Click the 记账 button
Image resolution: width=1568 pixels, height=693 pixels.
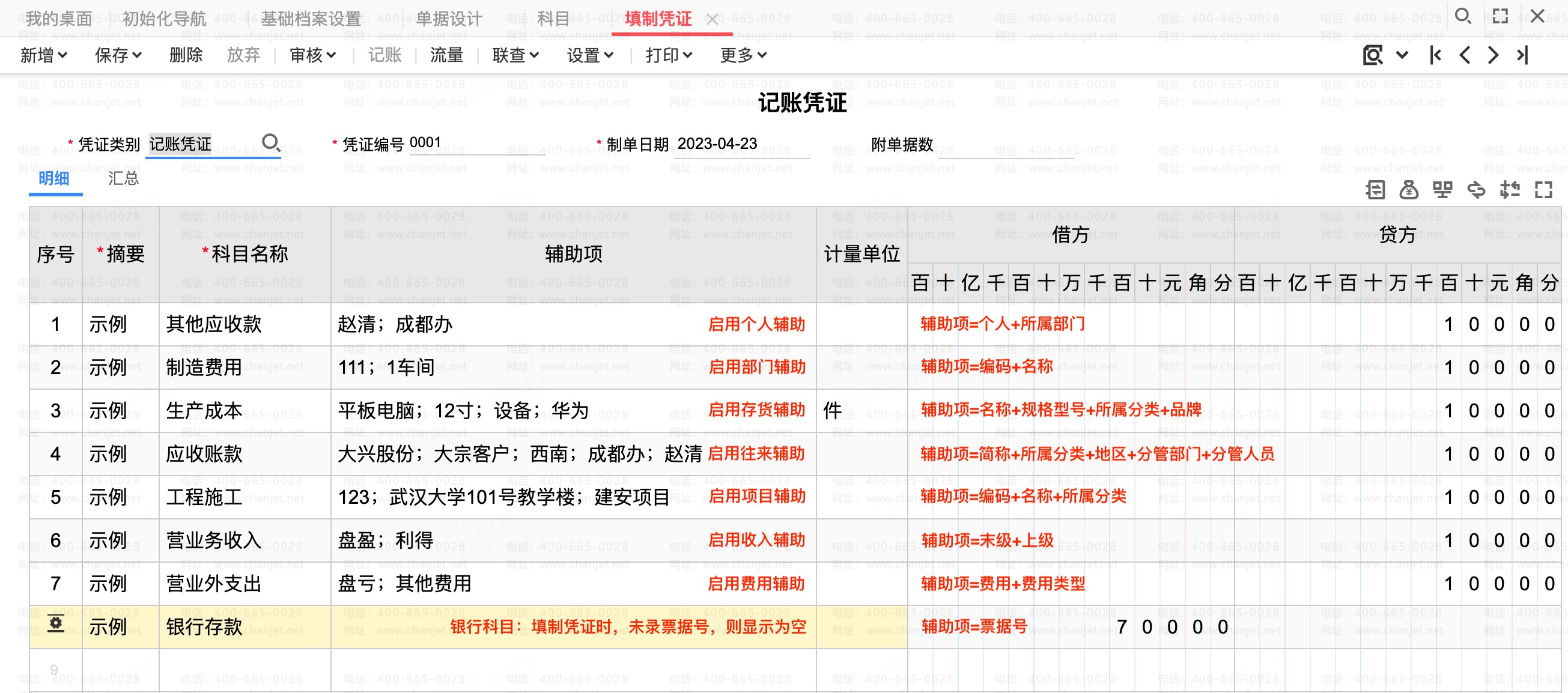tap(384, 55)
